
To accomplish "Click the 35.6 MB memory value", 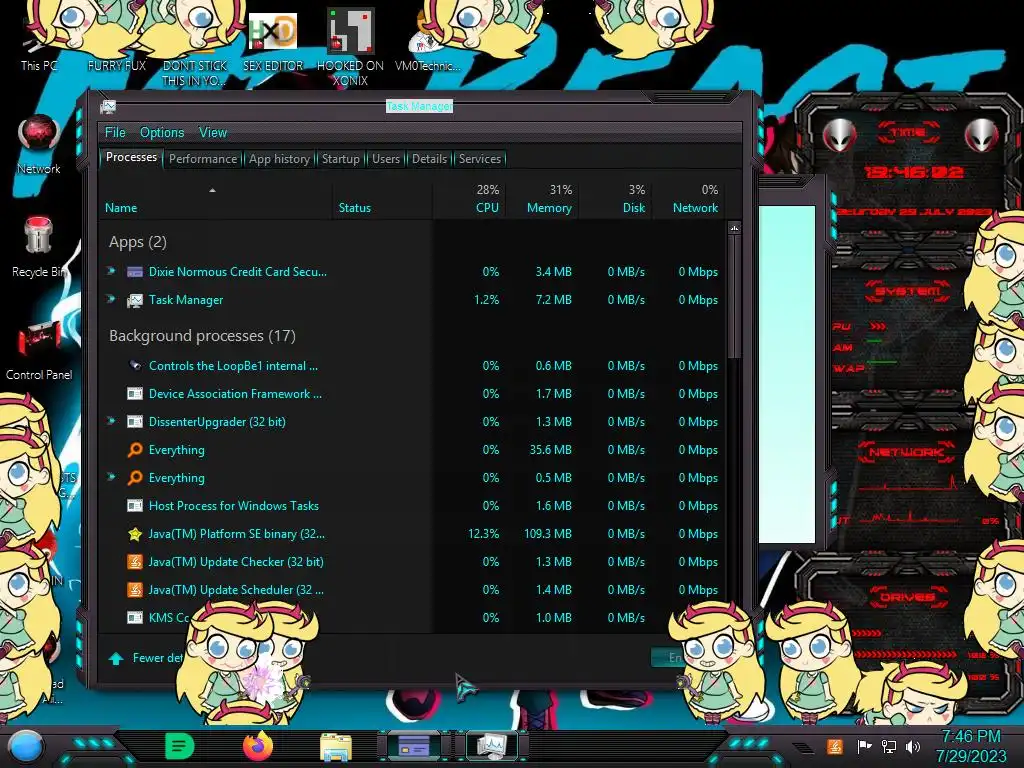I will [551, 450].
